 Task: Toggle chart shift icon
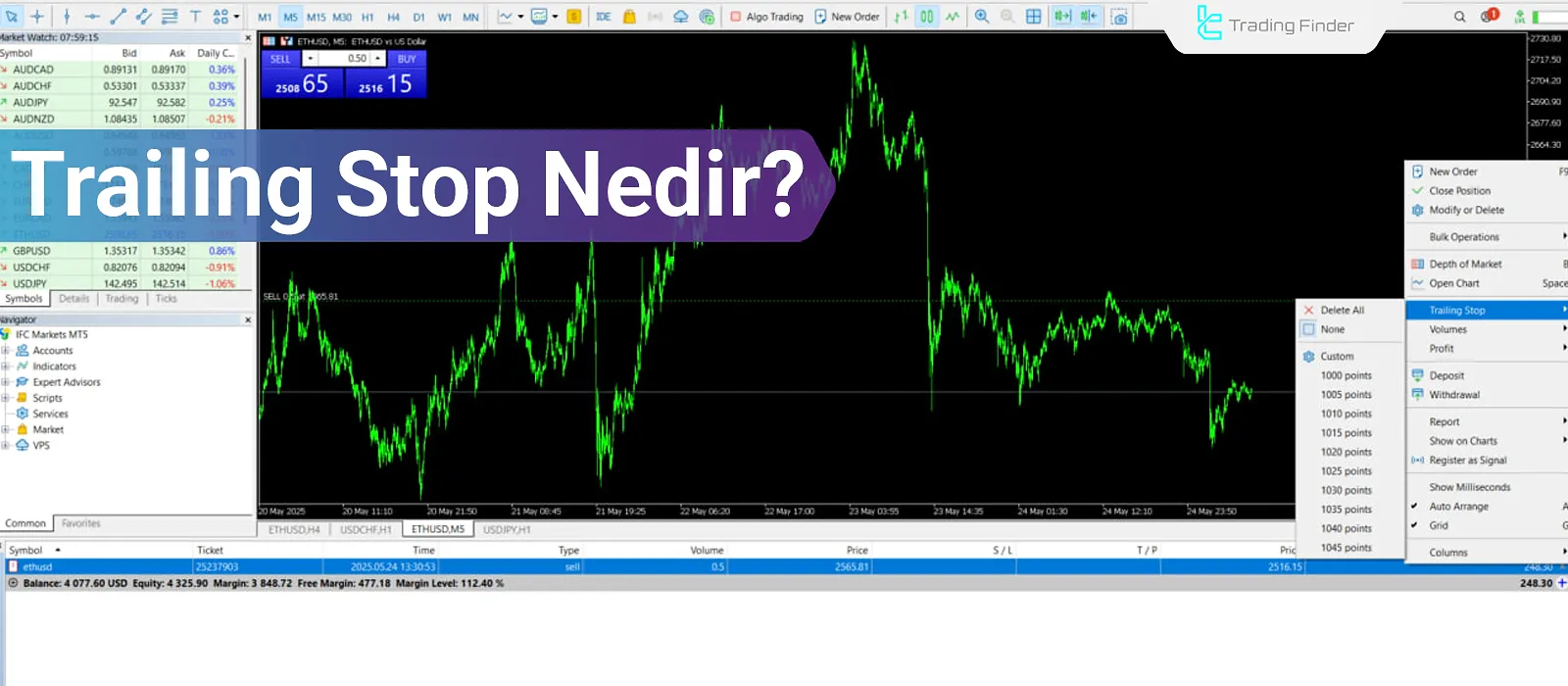tap(1088, 16)
